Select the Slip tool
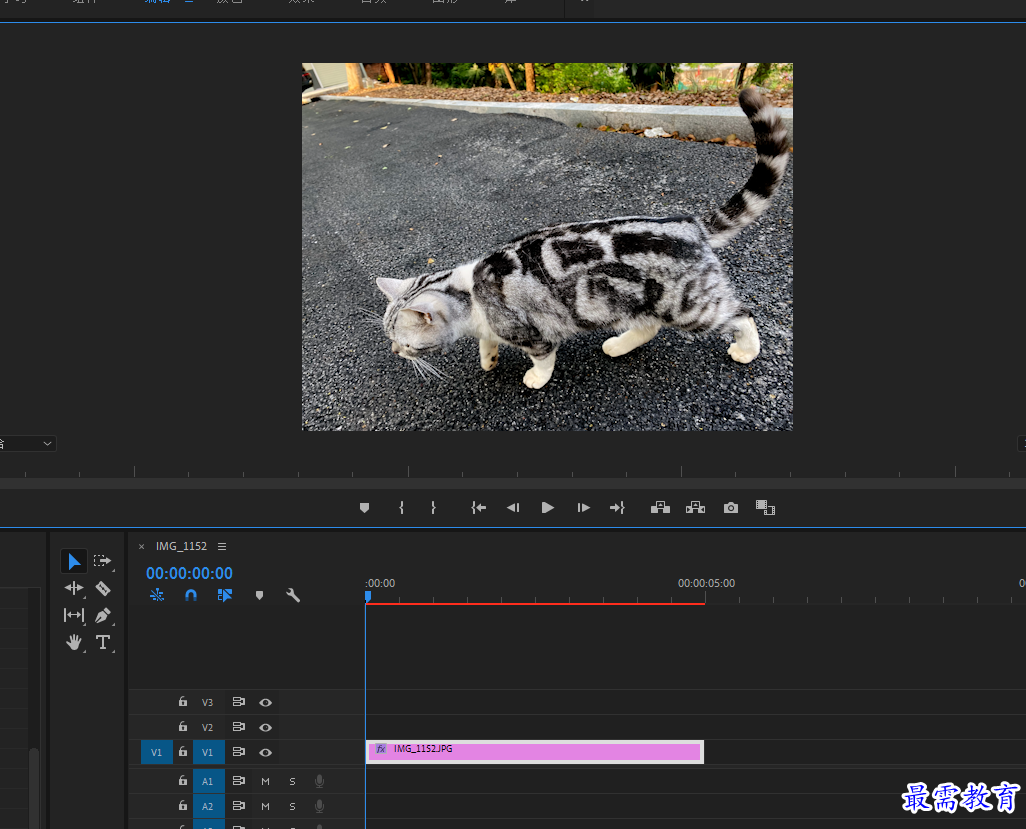 [x=74, y=615]
